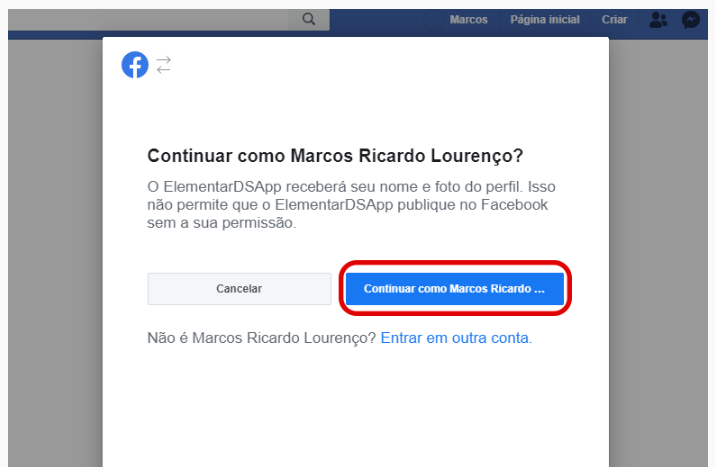Screen dimensions: 715x467
Task: Click the Facebook logo in the dialog
Action: pyautogui.click(x=135, y=65)
